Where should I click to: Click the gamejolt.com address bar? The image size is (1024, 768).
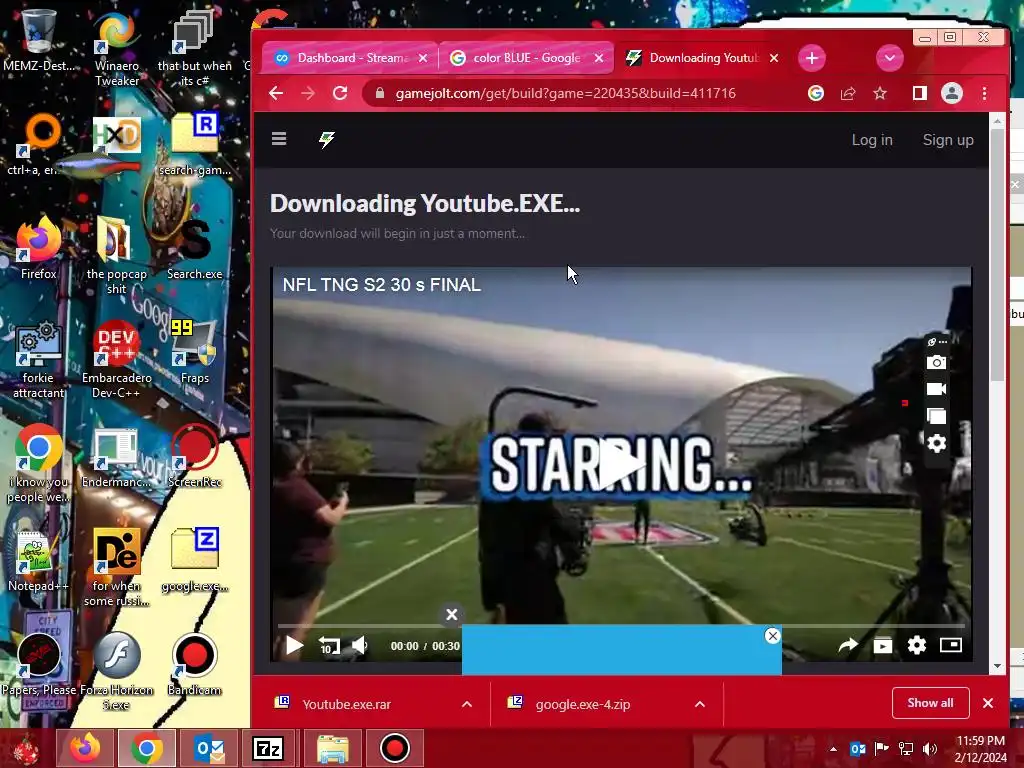tap(566, 93)
